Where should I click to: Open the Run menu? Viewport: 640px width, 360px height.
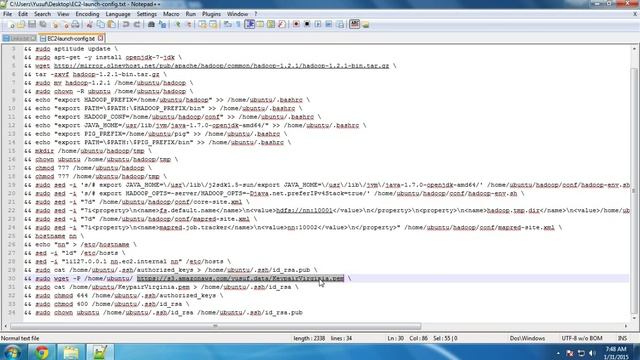point(191,14)
